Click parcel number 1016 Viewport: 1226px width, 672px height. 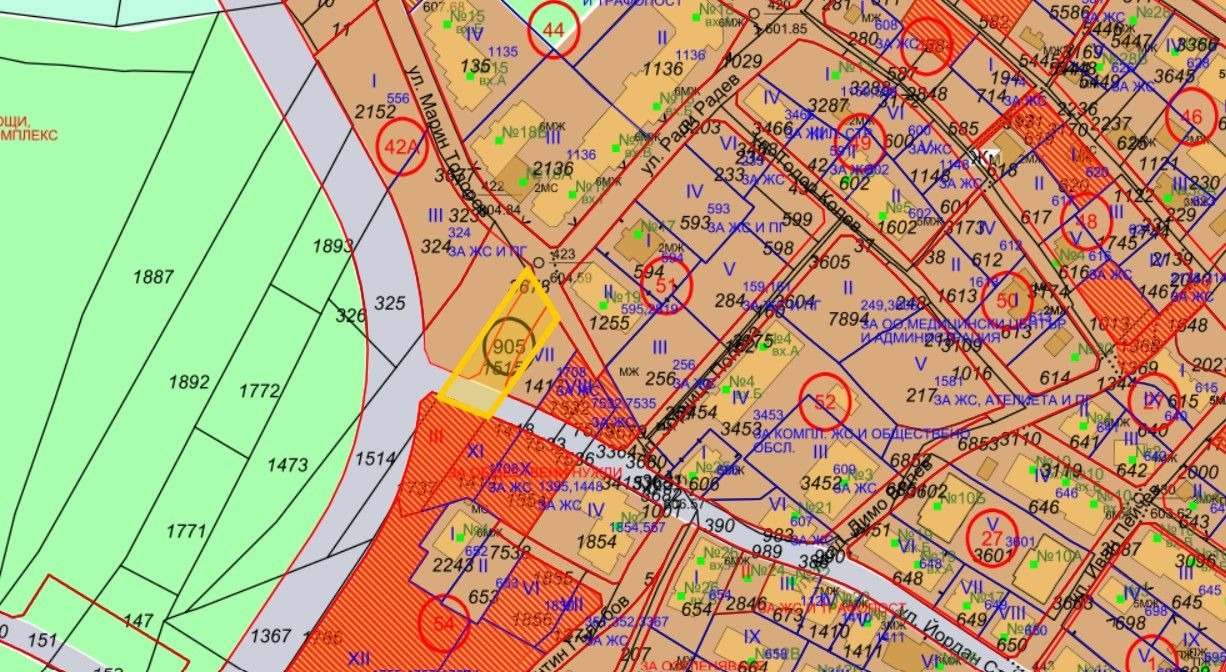(x=970, y=374)
